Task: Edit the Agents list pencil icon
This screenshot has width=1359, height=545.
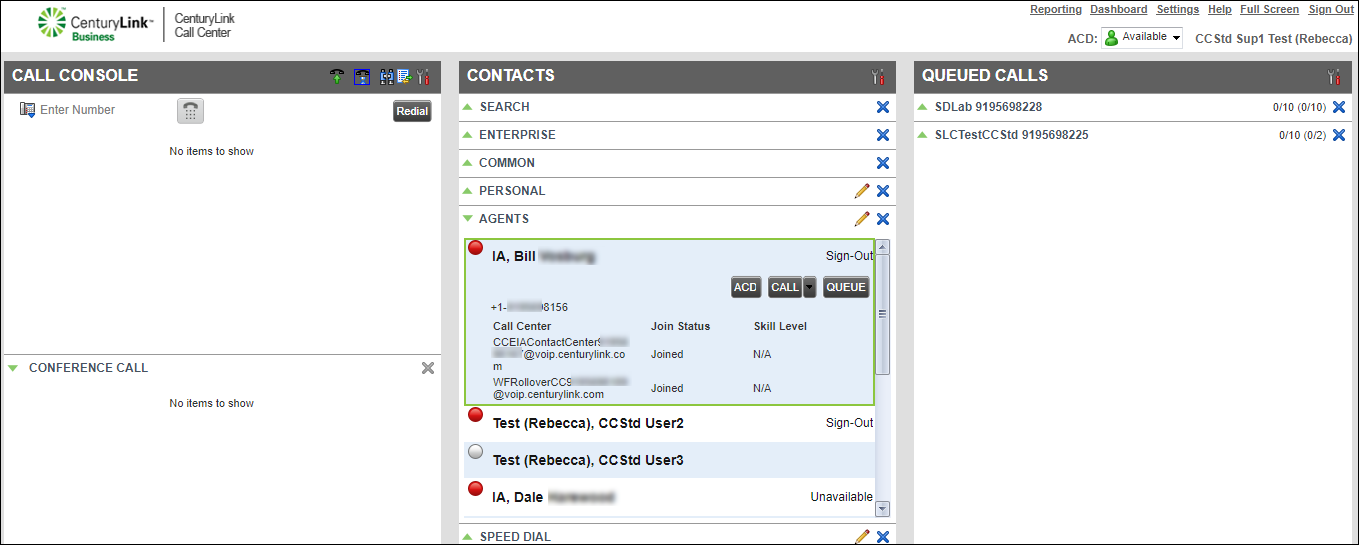Action: (x=861, y=219)
